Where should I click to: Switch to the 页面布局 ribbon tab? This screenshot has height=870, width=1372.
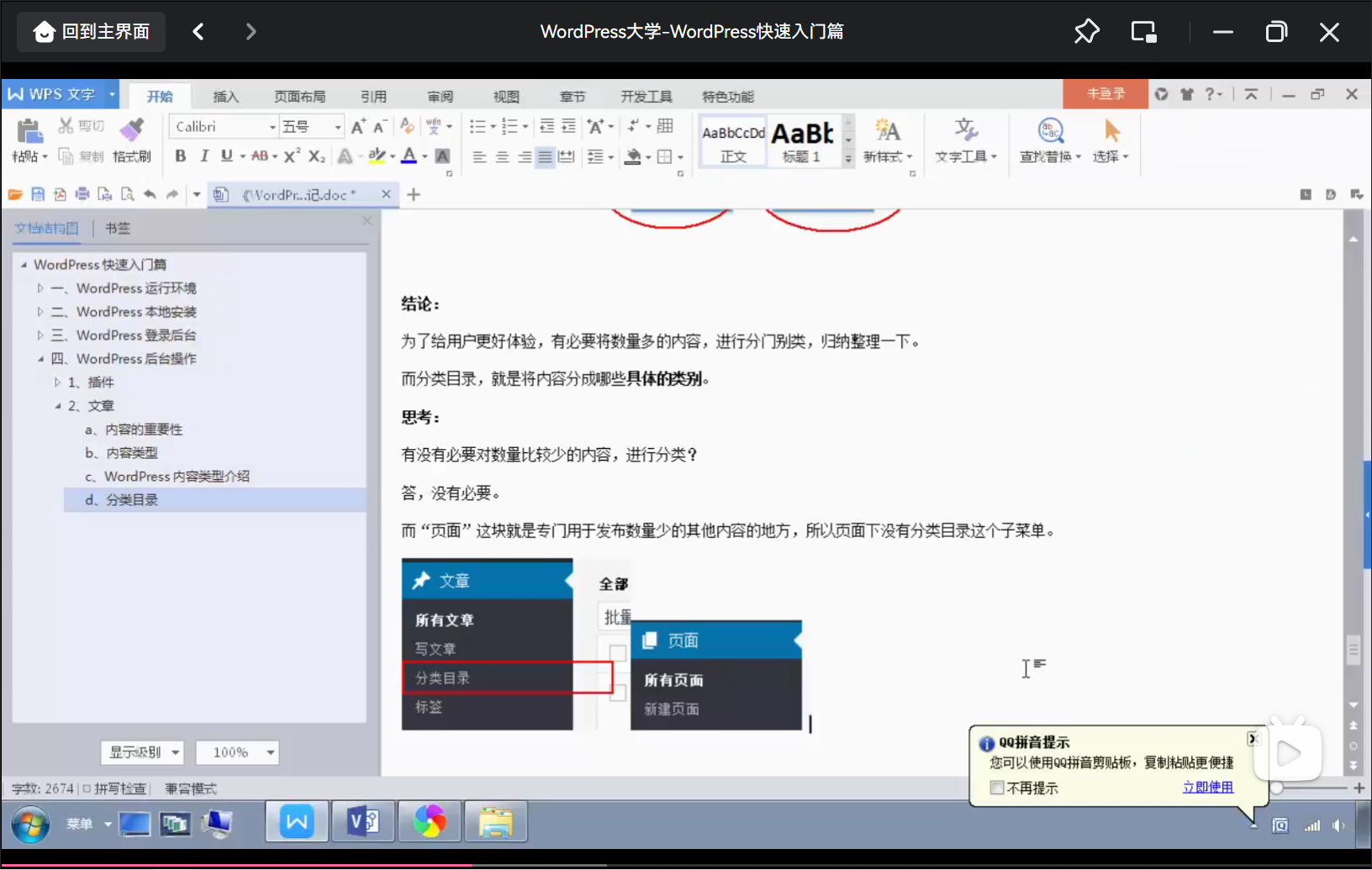(x=299, y=97)
